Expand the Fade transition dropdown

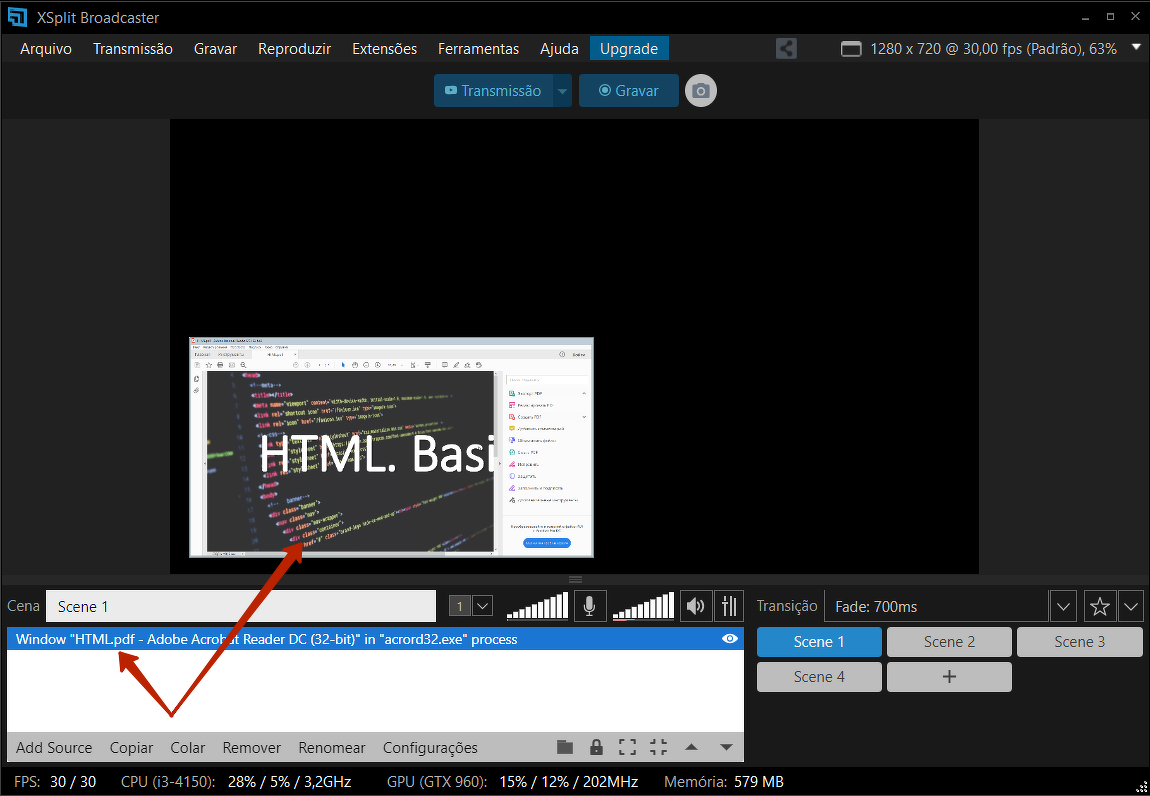coord(1062,606)
